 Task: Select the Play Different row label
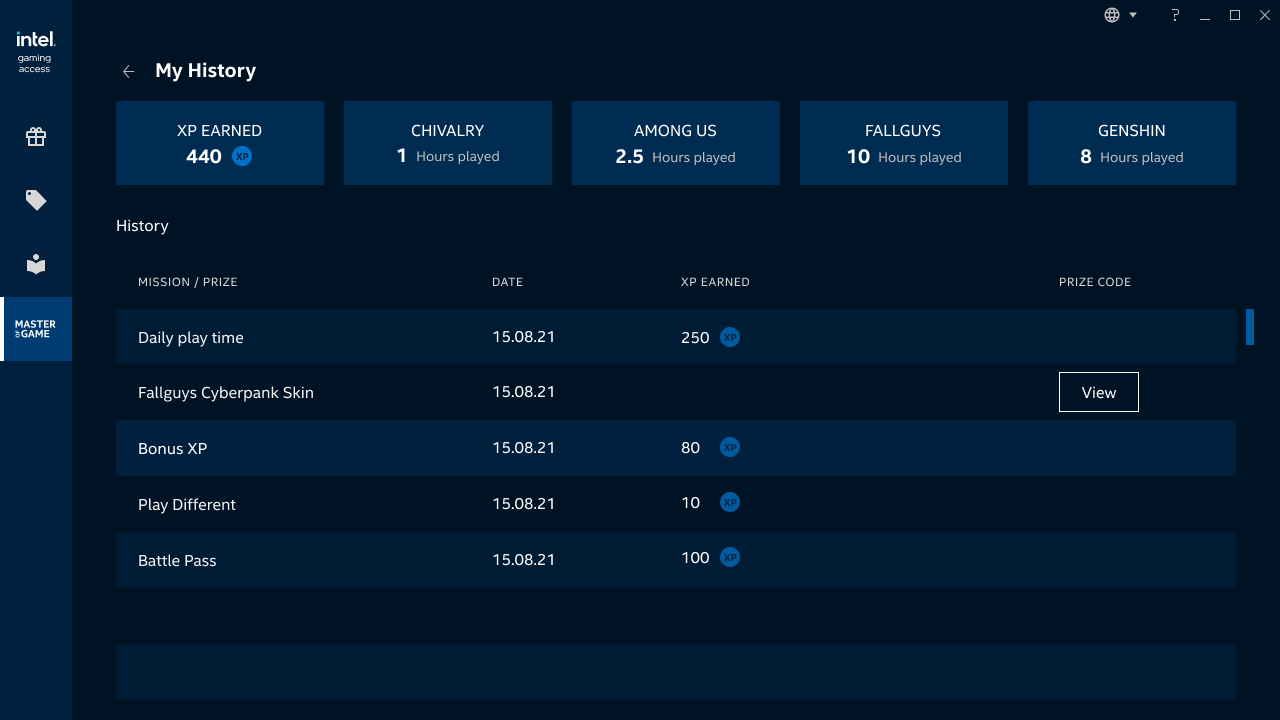pos(187,504)
